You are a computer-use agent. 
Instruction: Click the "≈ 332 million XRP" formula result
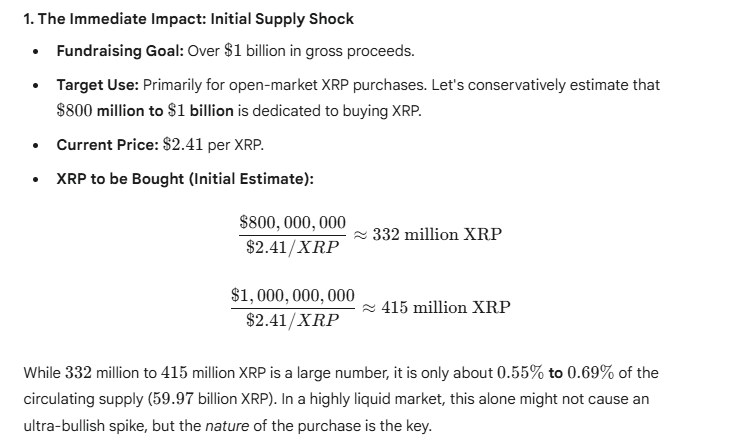click(427, 235)
